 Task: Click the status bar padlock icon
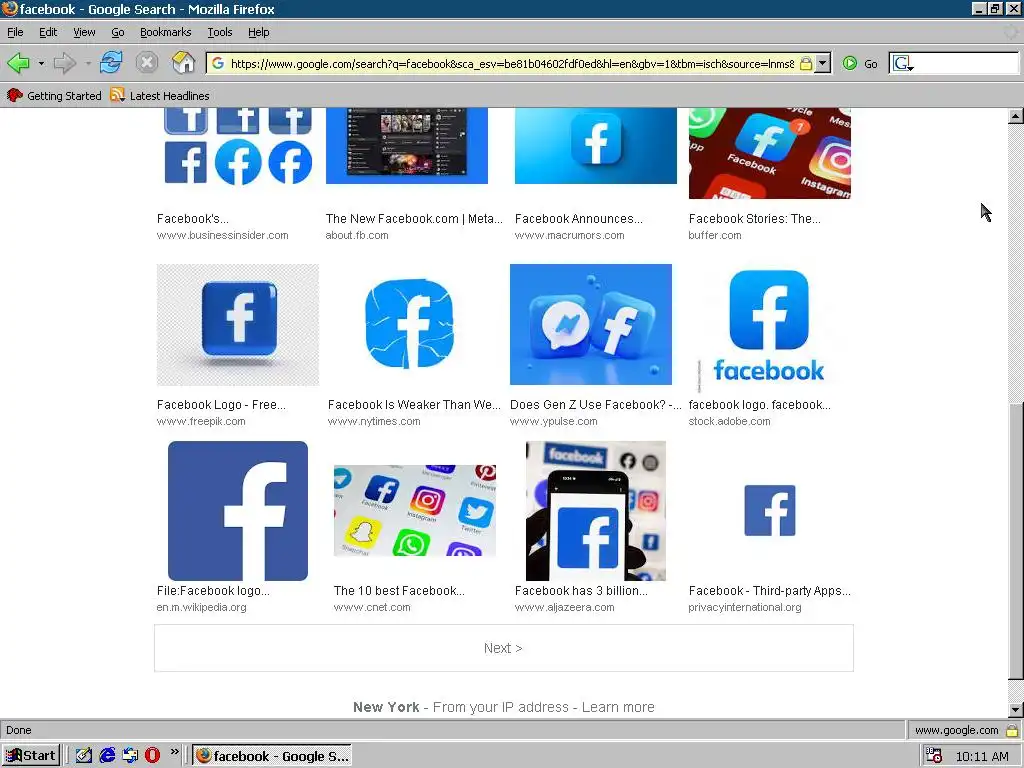coord(1012,730)
